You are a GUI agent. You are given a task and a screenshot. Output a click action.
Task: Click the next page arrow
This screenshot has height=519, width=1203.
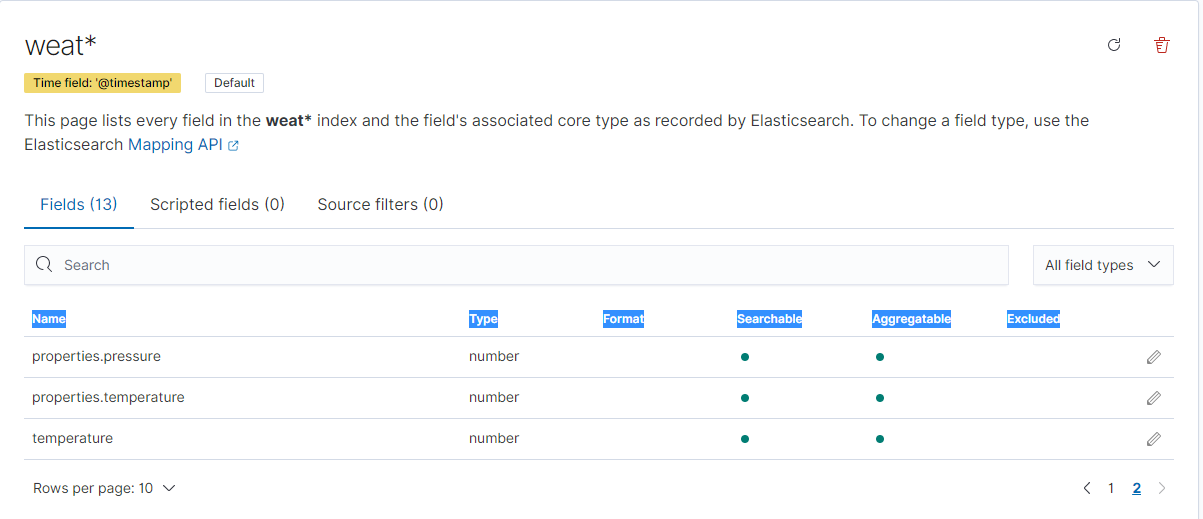[1162, 488]
